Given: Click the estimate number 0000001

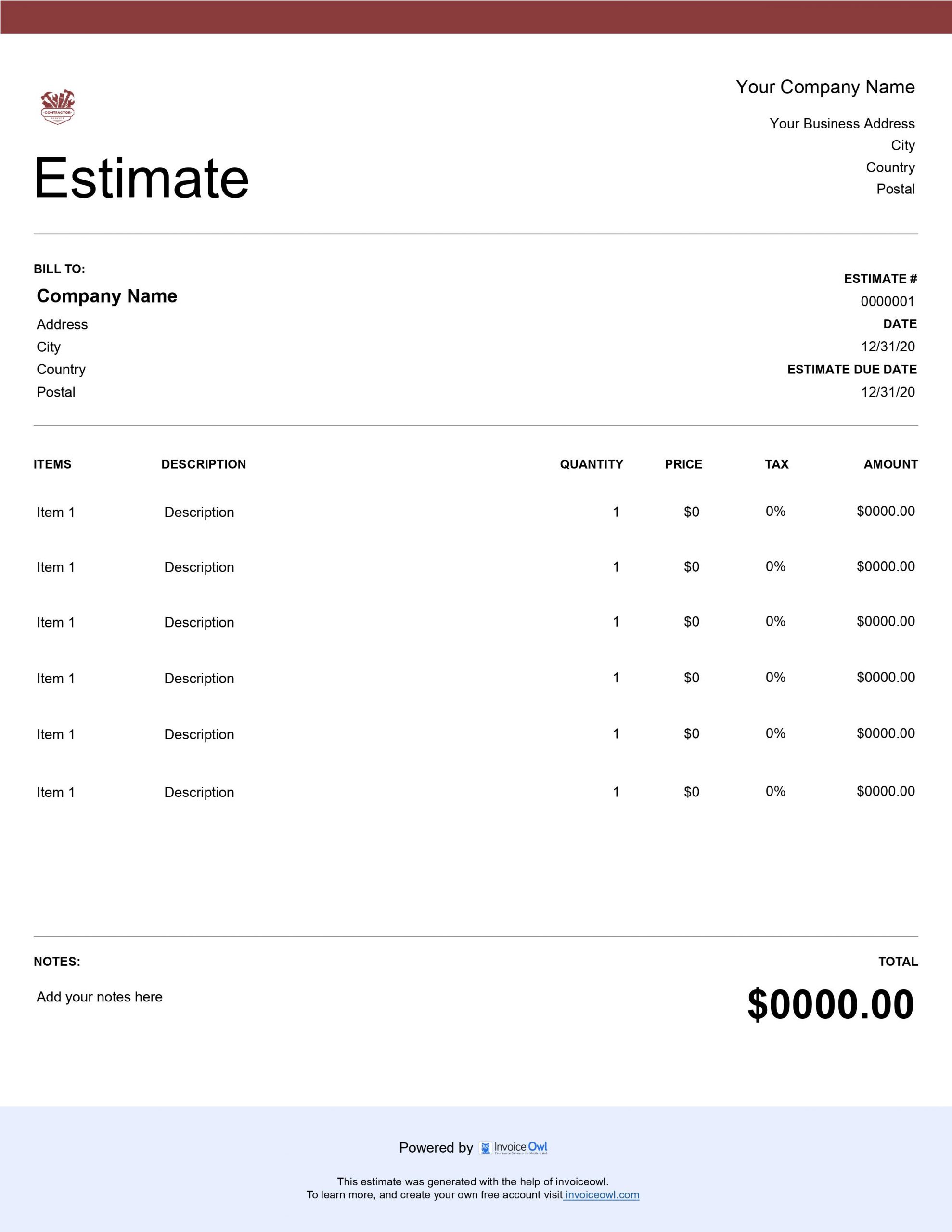Looking at the screenshot, I should (887, 301).
